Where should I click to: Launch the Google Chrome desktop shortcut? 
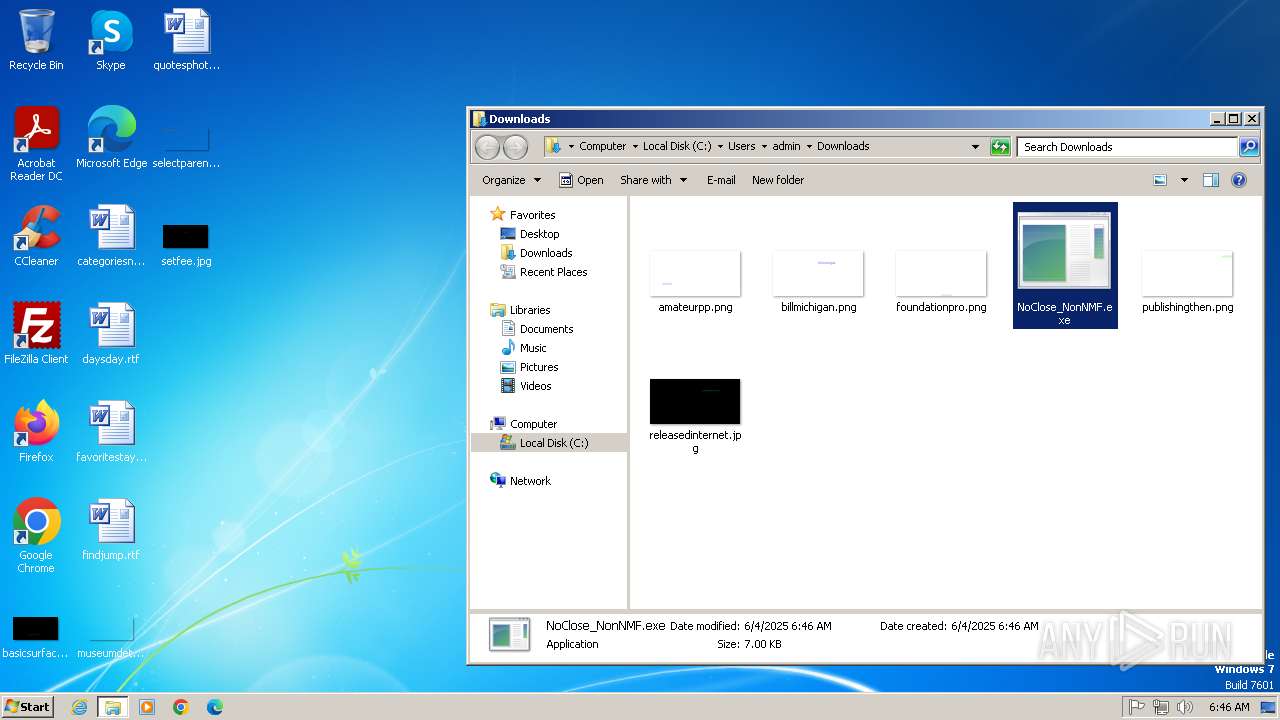(36, 535)
